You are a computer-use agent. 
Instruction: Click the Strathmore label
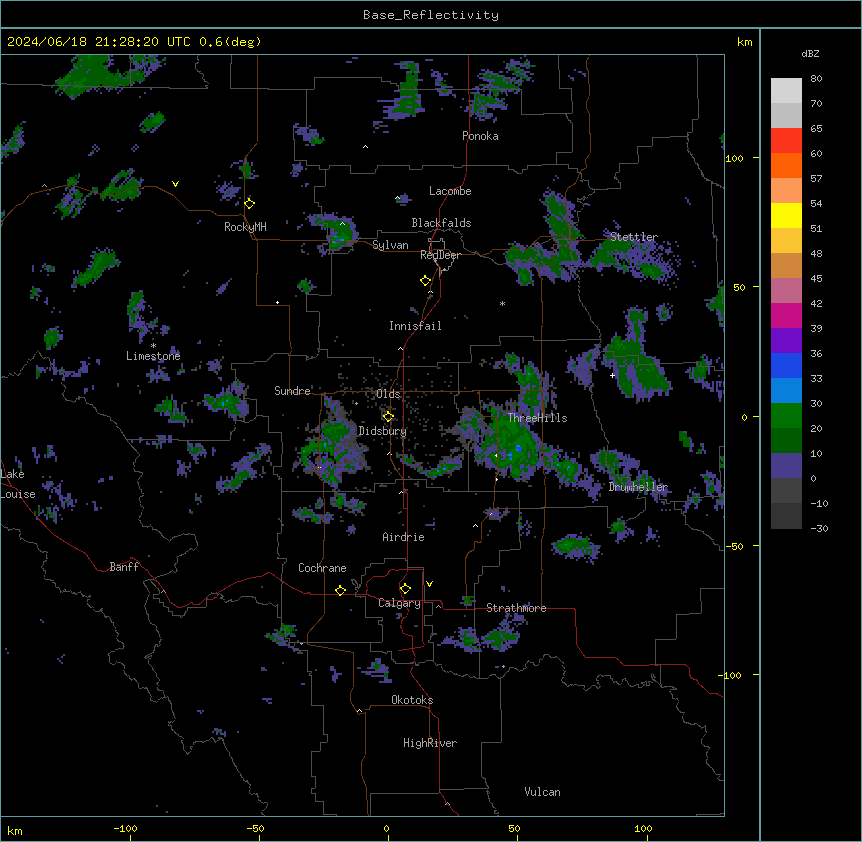(x=516, y=608)
